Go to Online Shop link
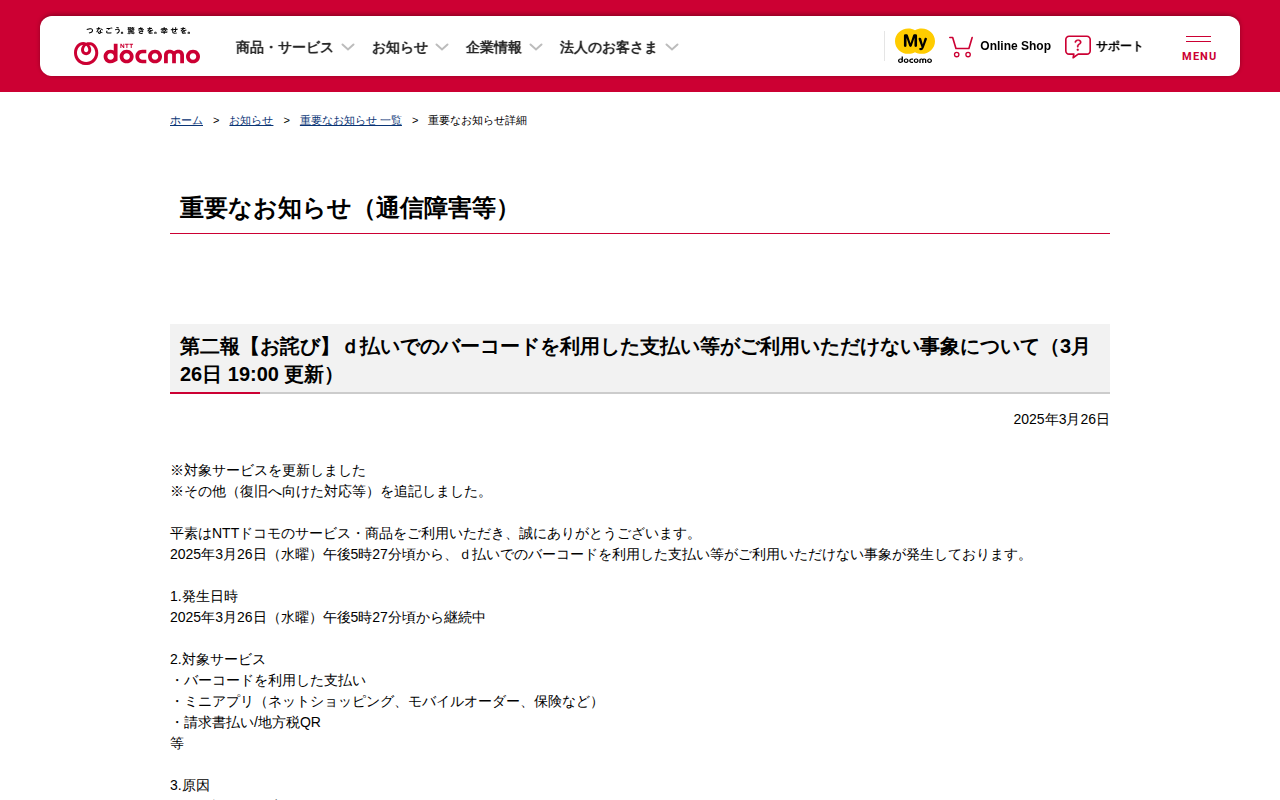Viewport: 1280px width, 800px height. click(1015, 46)
